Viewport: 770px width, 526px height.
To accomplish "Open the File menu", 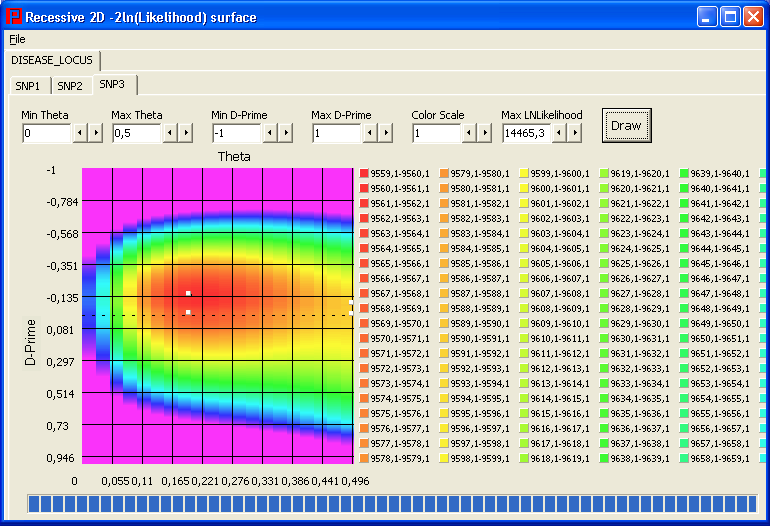I will (17, 39).
